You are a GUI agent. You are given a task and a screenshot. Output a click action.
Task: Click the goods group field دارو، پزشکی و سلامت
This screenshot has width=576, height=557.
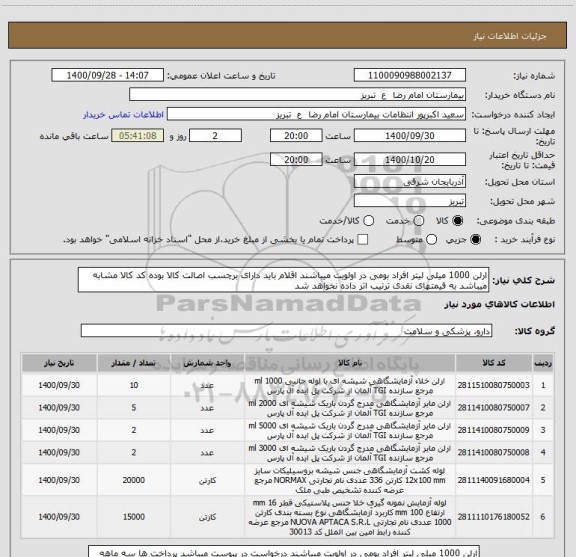tap(286, 331)
